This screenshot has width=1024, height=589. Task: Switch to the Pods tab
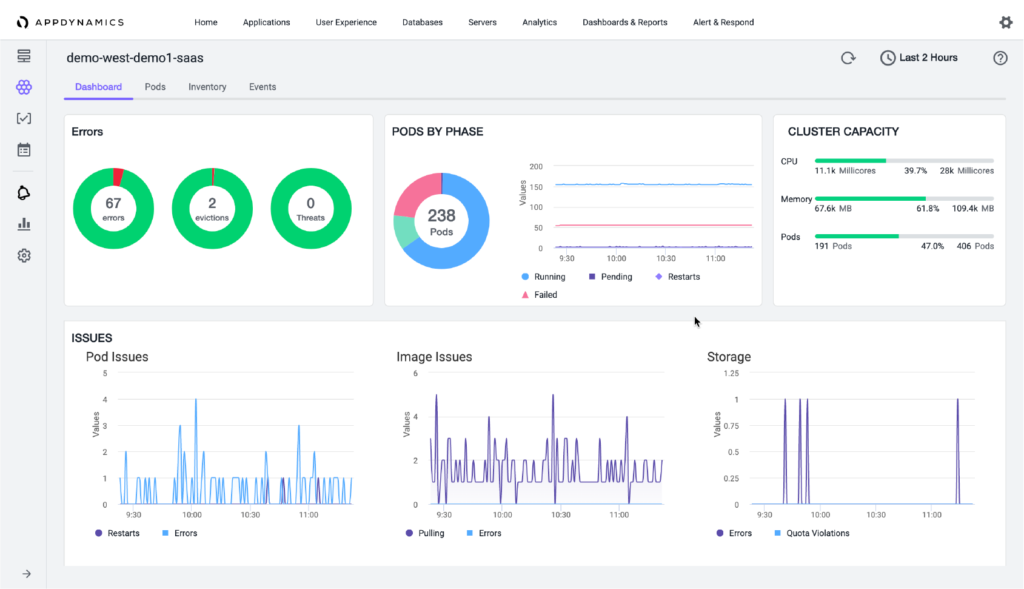[x=155, y=87]
